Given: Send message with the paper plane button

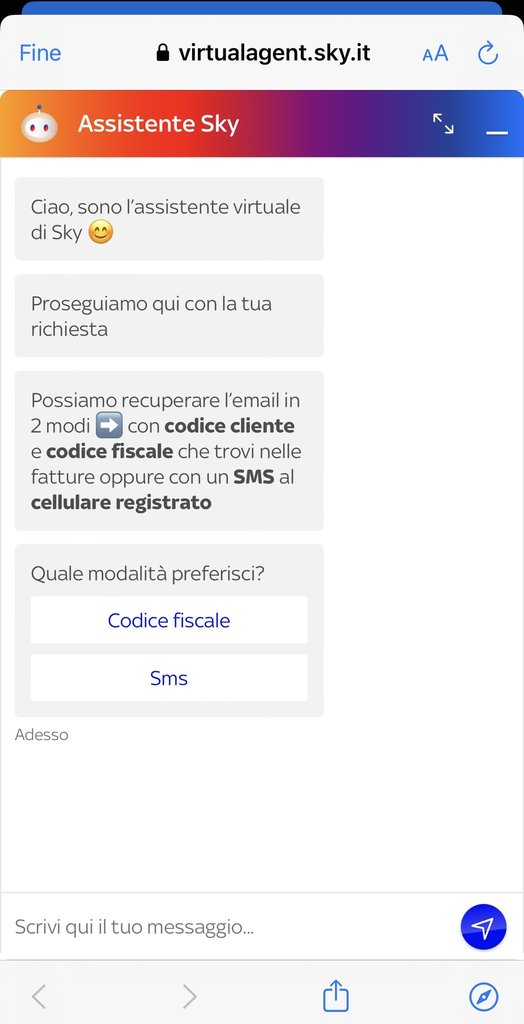Looking at the screenshot, I should coord(483,926).
